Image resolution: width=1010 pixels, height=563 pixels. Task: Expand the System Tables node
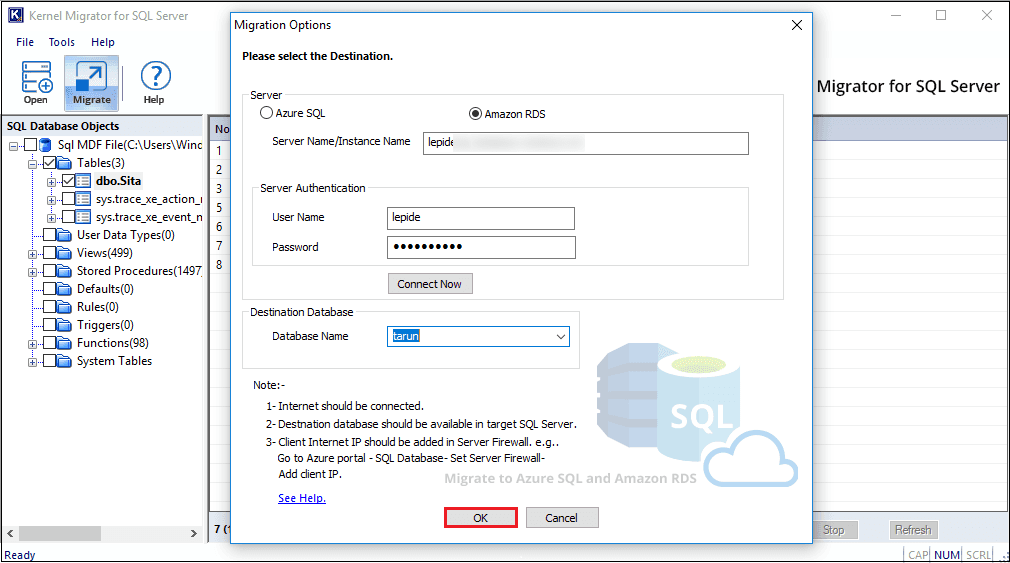tap(32, 363)
